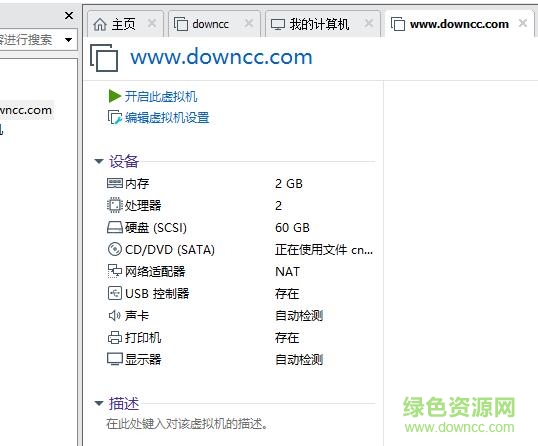Image resolution: width=538 pixels, height=446 pixels.
Task: Switch to the 主页 tab
Action: 125,24
